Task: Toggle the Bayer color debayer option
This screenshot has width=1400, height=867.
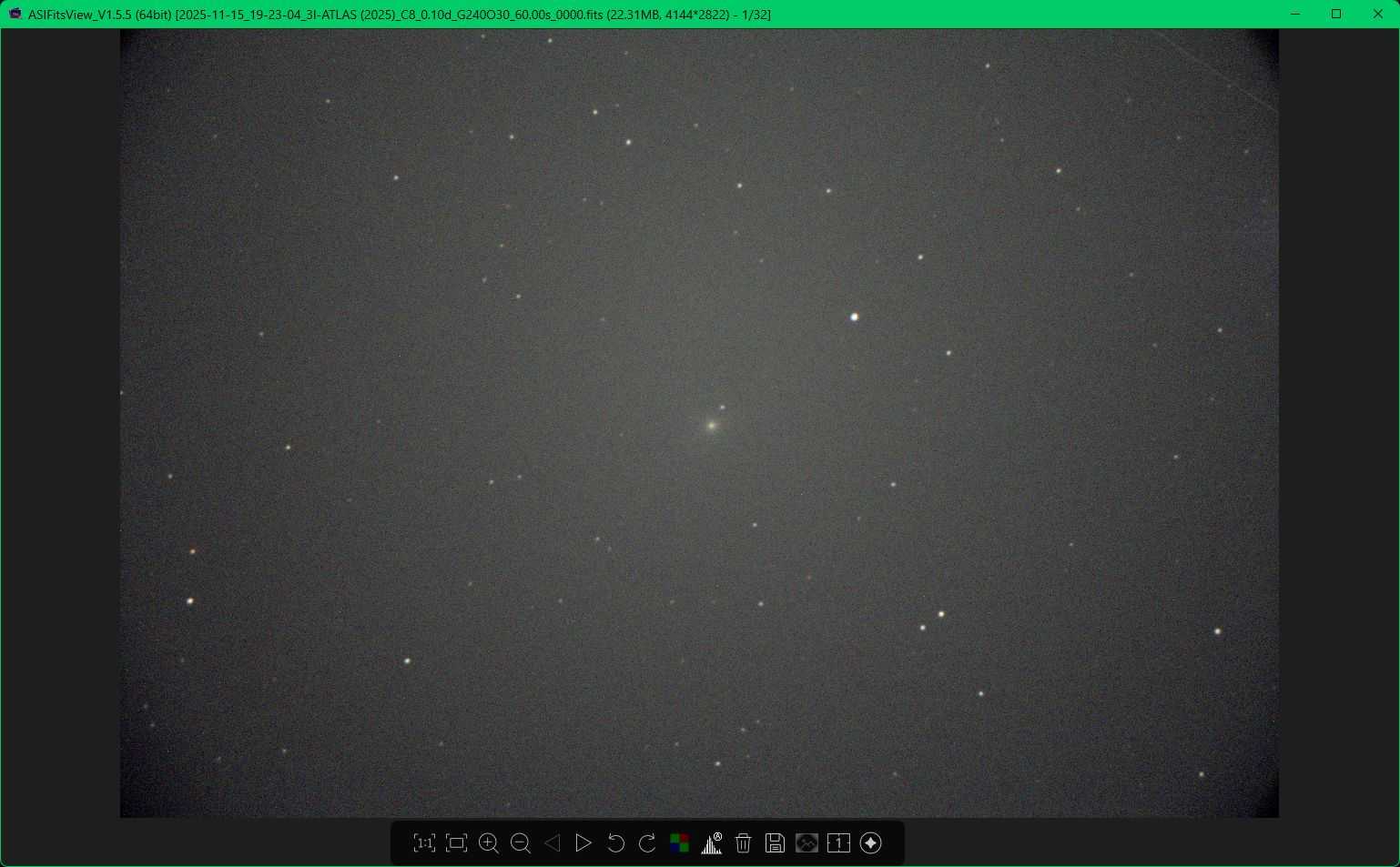Action: pyautogui.click(x=679, y=843)
